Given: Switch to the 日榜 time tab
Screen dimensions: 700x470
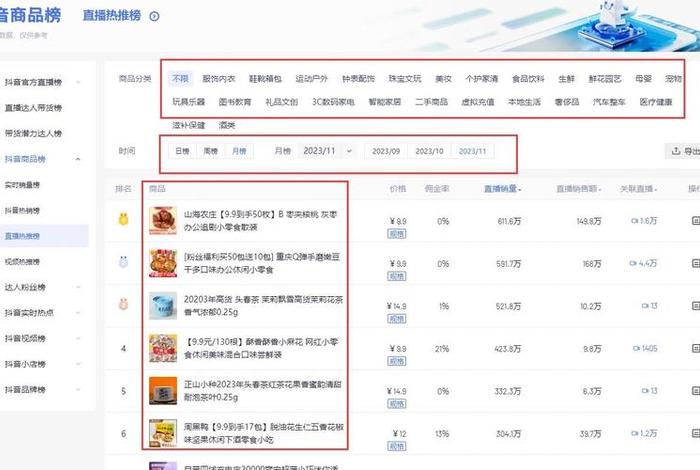Looking at the screenshot, I should pos(182,151).
